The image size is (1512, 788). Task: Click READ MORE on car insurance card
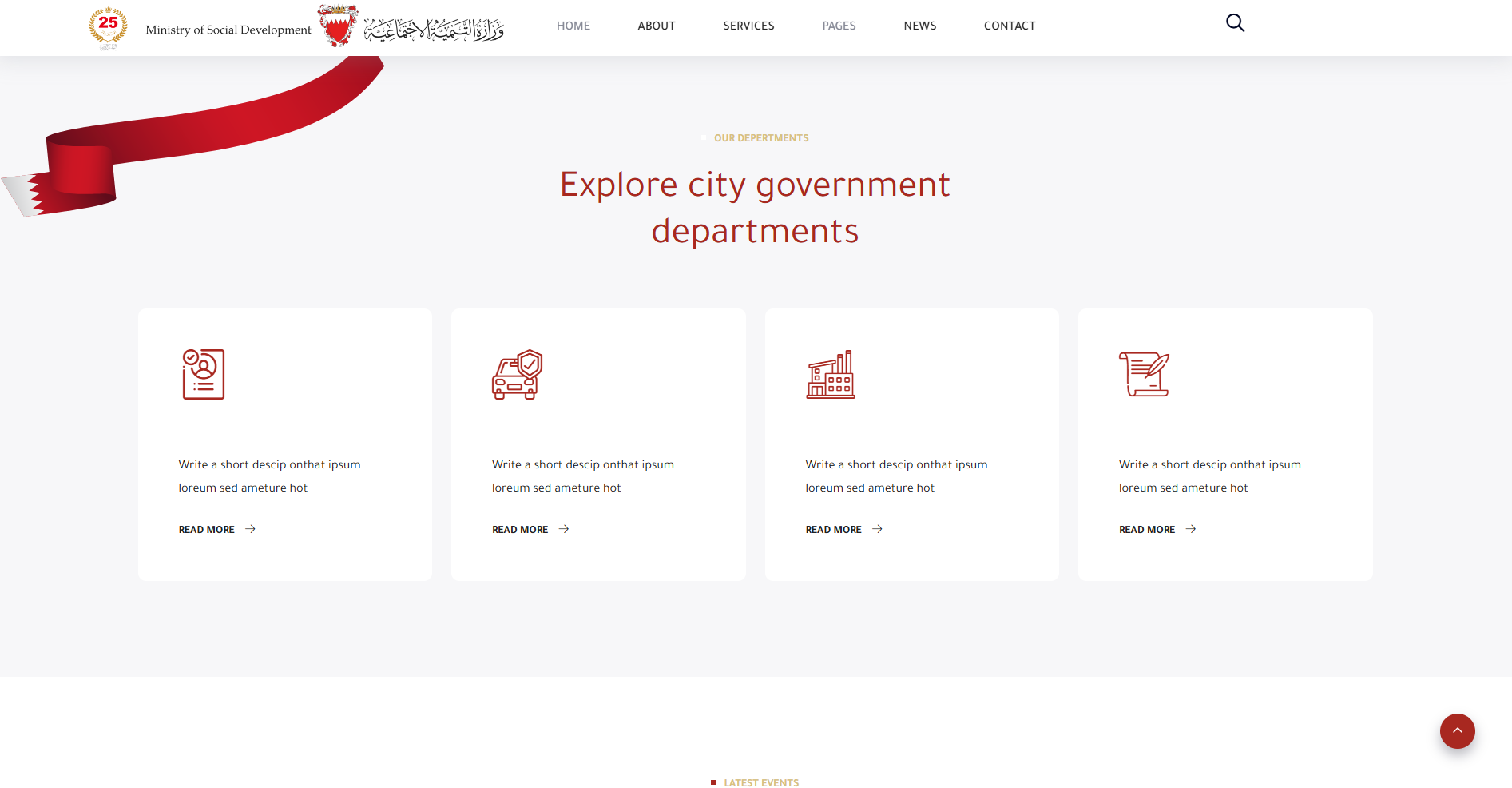tap(520, 530)
